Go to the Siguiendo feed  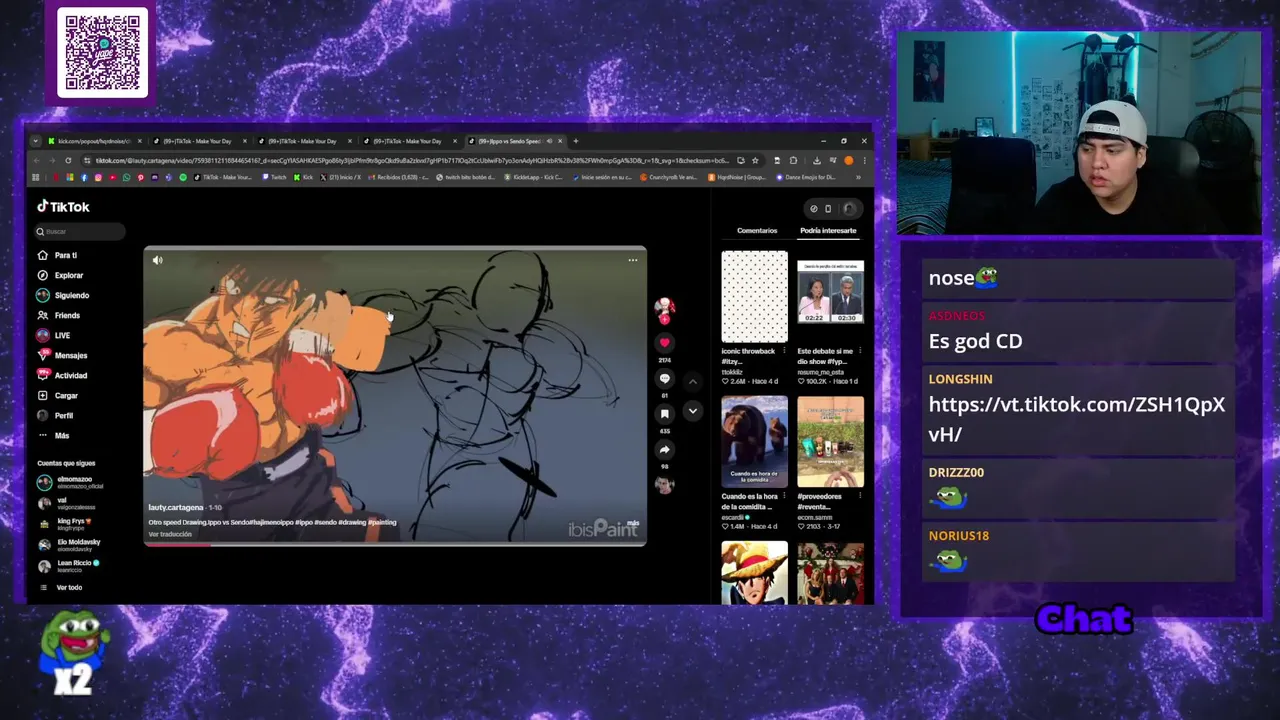pos(63,295)
